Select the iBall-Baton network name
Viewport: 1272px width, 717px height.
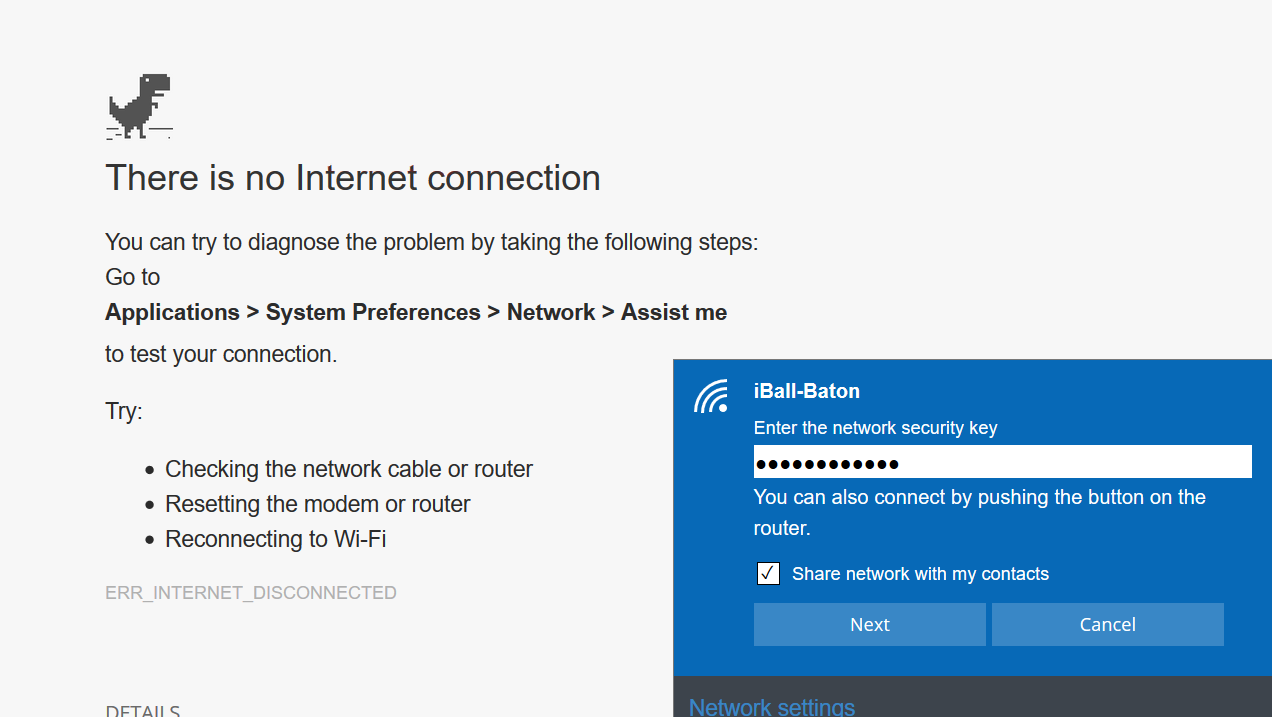point(806,391)
